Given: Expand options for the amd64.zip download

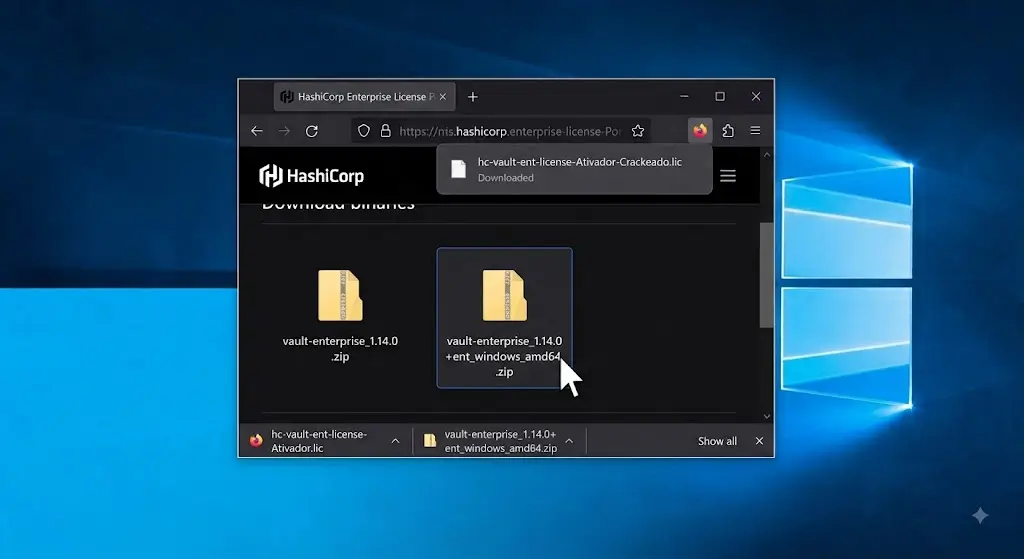Looking at the screenshot, I should 569,441.
